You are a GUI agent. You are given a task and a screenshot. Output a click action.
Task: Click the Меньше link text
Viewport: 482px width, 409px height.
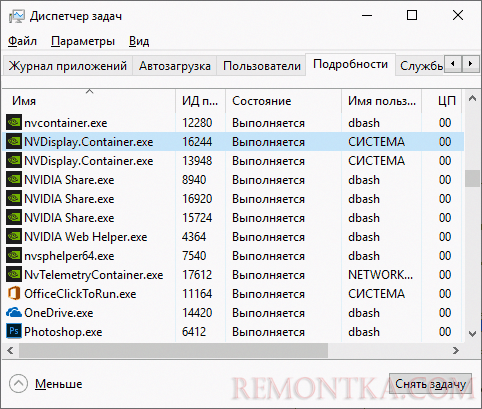click(59, 384)
